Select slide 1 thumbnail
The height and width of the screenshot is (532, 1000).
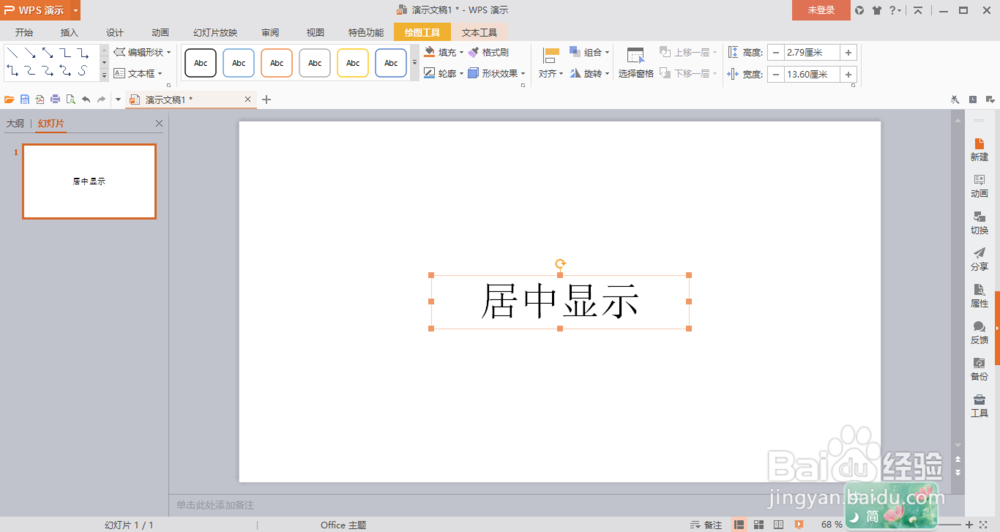(x=89, y=181)
